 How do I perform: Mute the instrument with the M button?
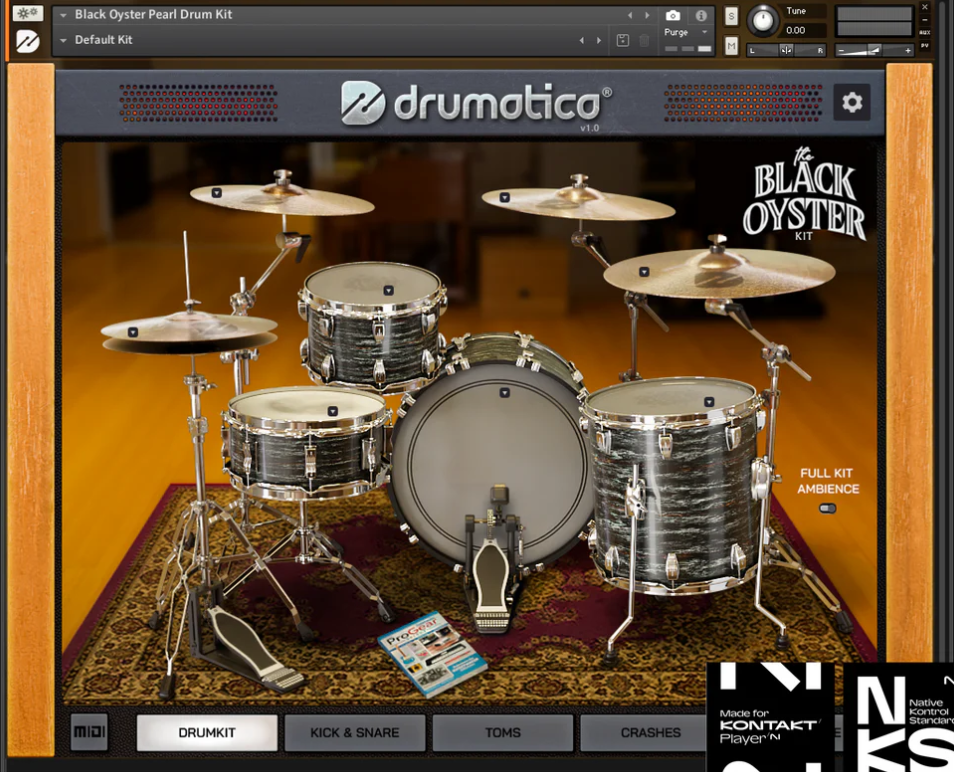(x=731, y=46)
